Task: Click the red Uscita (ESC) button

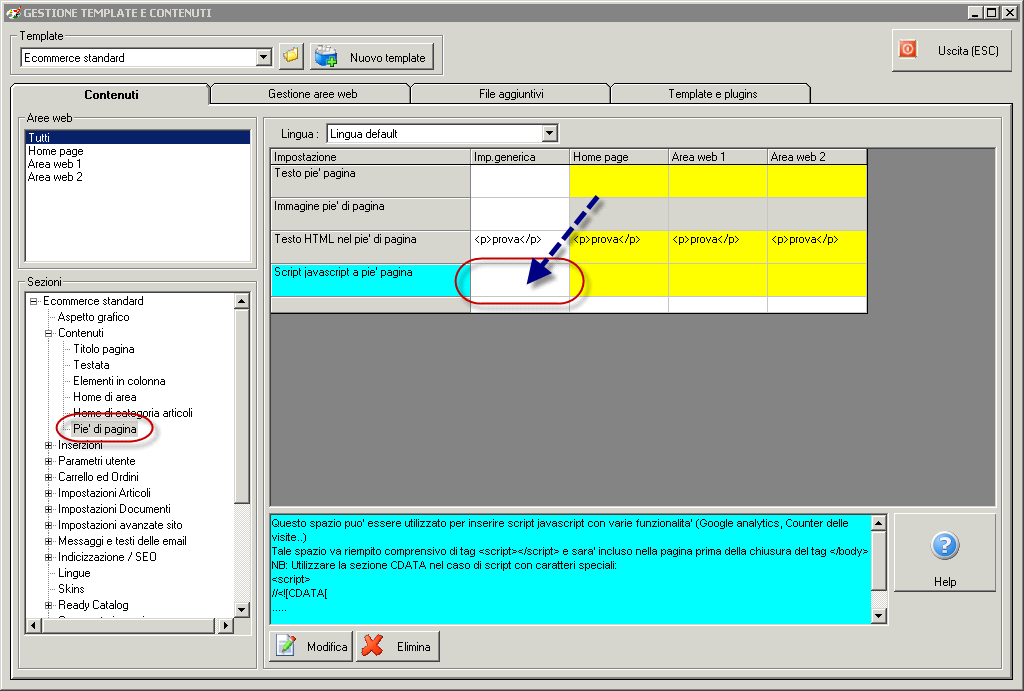Action: point(951,50)
